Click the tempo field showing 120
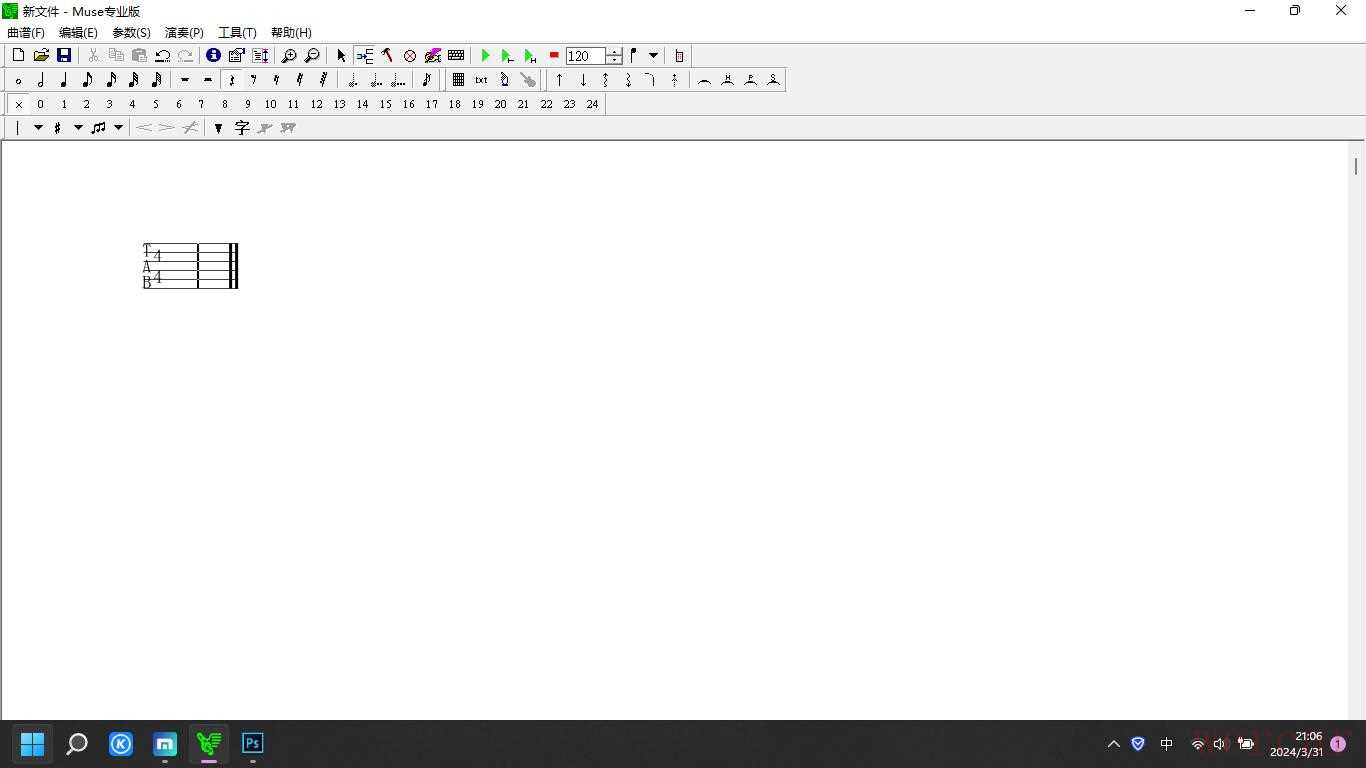The image size is (1366, 768). pyautogui.click(x=585, y=56)
